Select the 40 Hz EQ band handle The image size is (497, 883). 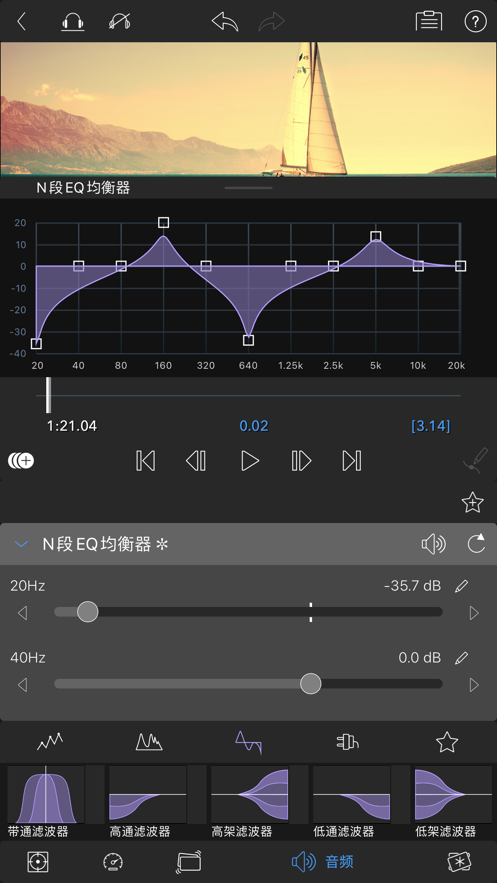pyautogui.click(x=79, y=266)
